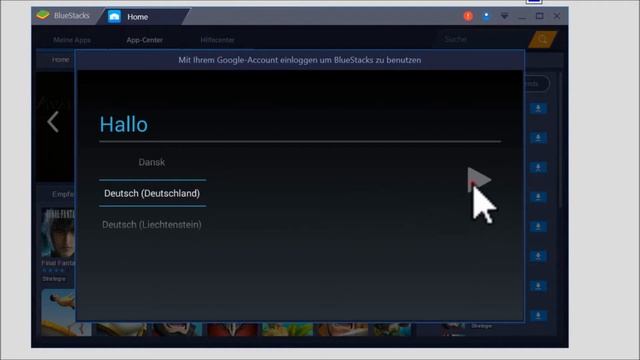The height and width of the screenshot is (360, 640).
Task: Switch to App-Center tab
Action: coord(144,40)
